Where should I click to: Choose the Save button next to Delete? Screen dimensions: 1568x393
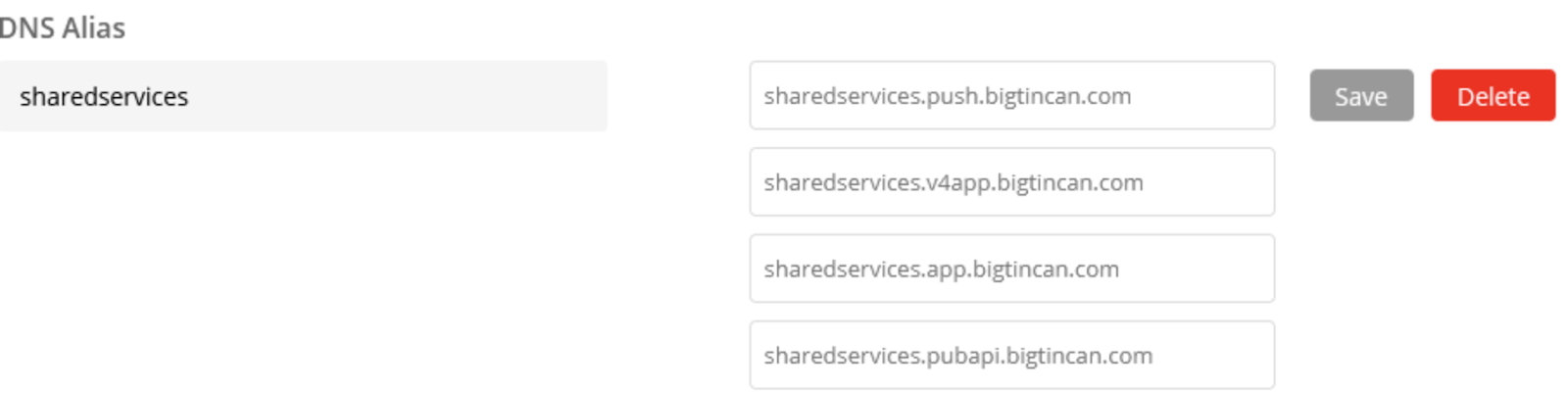(1361, 96)
